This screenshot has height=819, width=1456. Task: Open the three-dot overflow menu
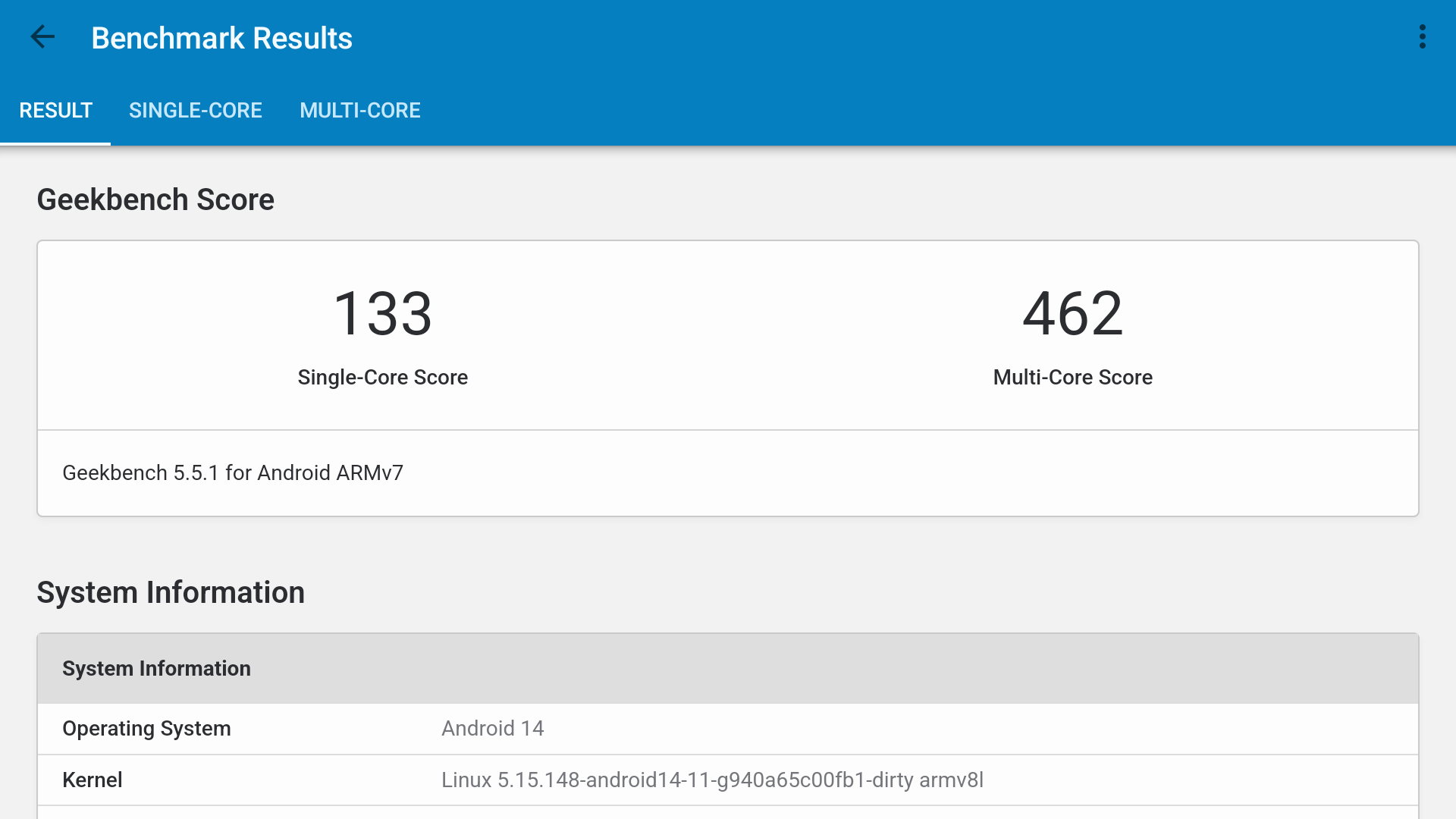coord(1422,37)
